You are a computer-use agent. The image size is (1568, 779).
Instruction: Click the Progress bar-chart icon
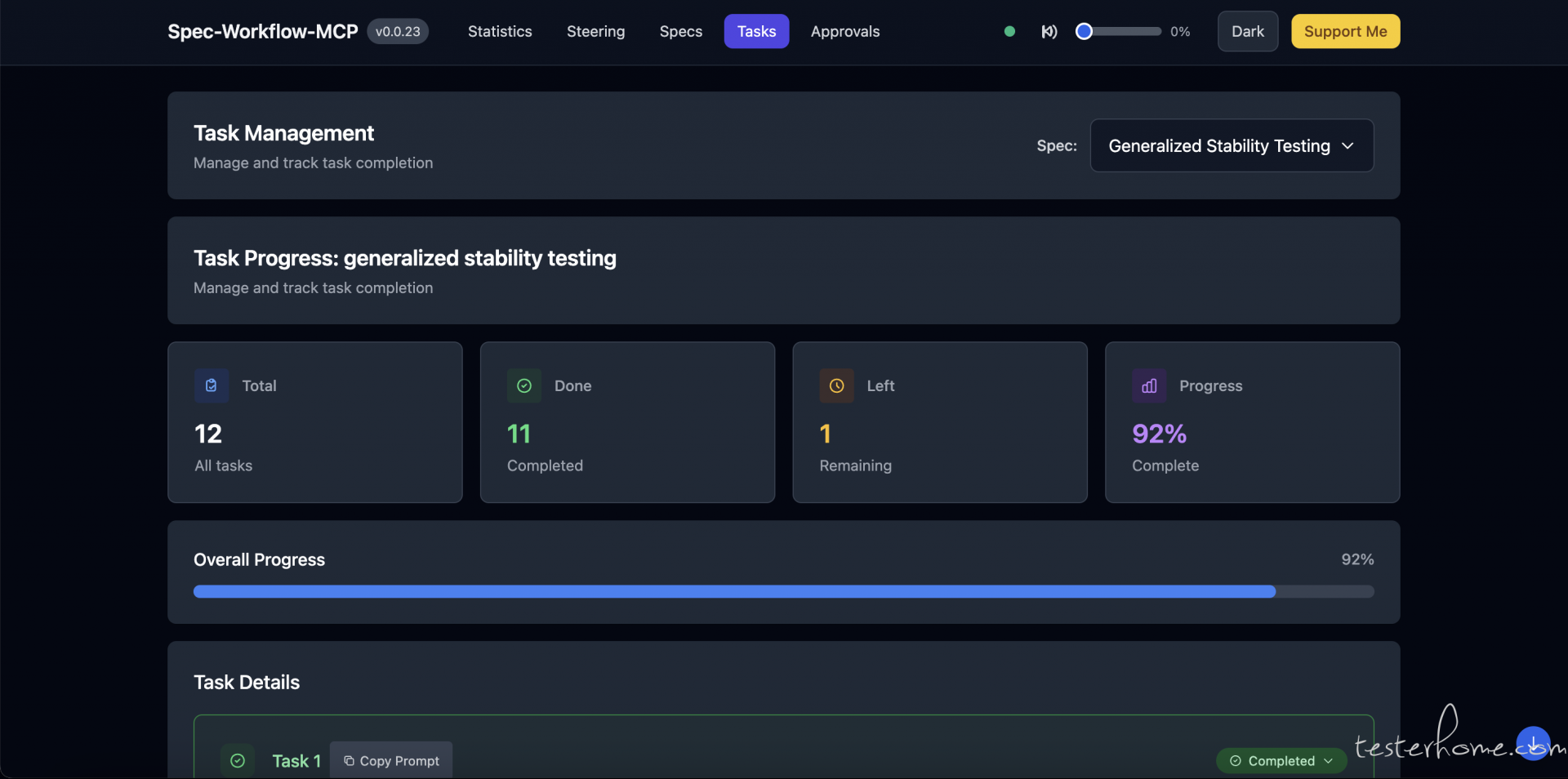coord(1149,385)
